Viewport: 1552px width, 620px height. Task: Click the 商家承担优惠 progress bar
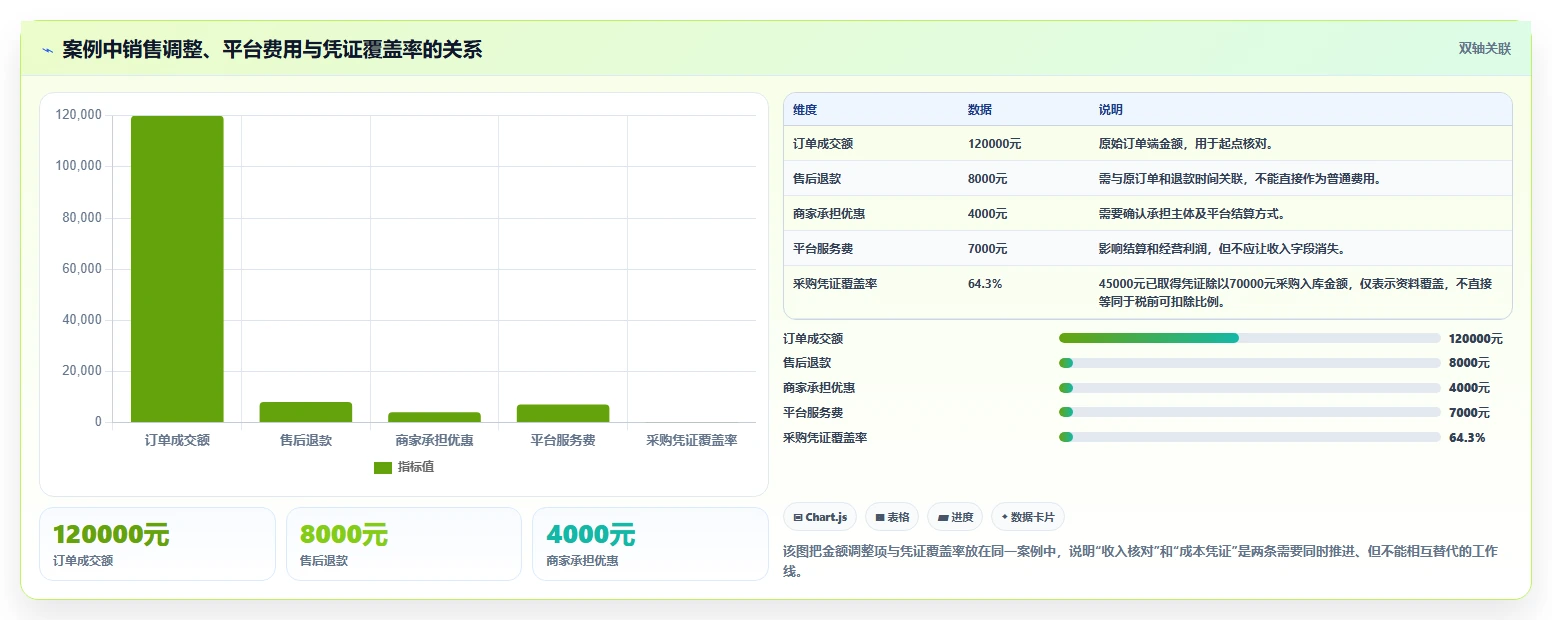[x=1249, y=388]
